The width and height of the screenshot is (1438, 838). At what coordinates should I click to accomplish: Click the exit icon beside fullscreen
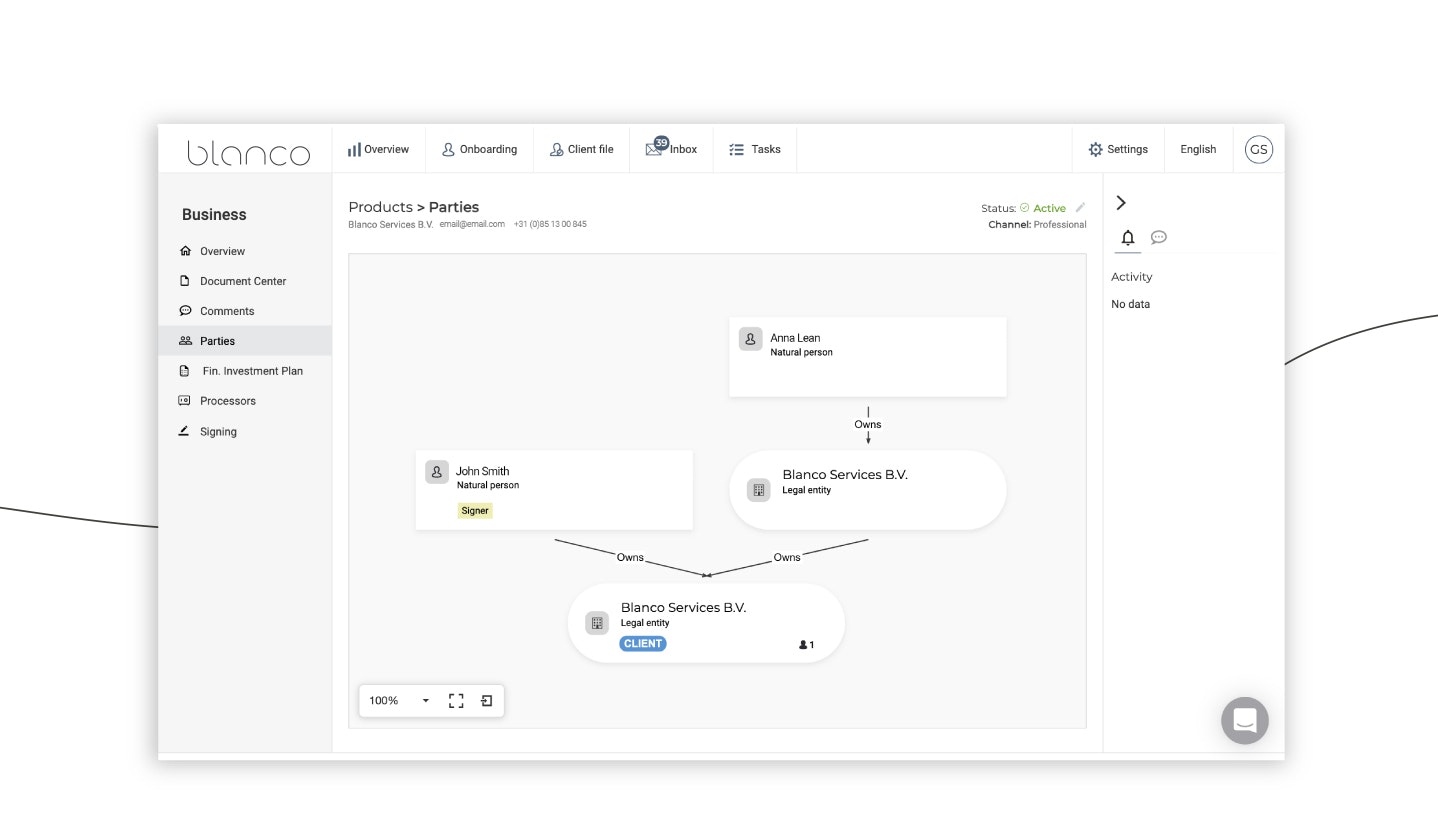pos(487,701)
